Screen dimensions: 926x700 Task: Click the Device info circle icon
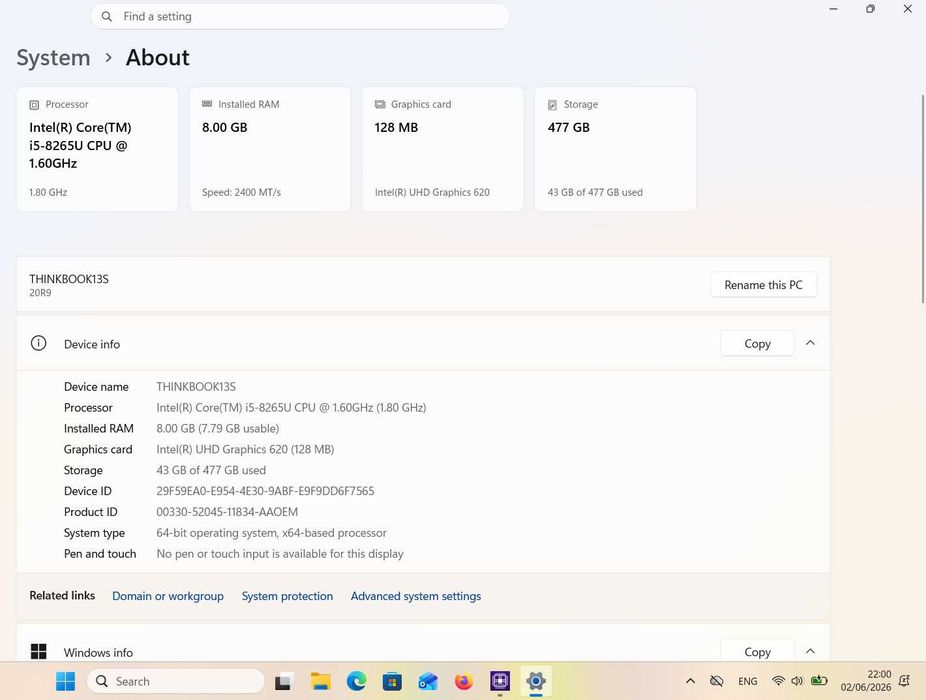(38, 343)
